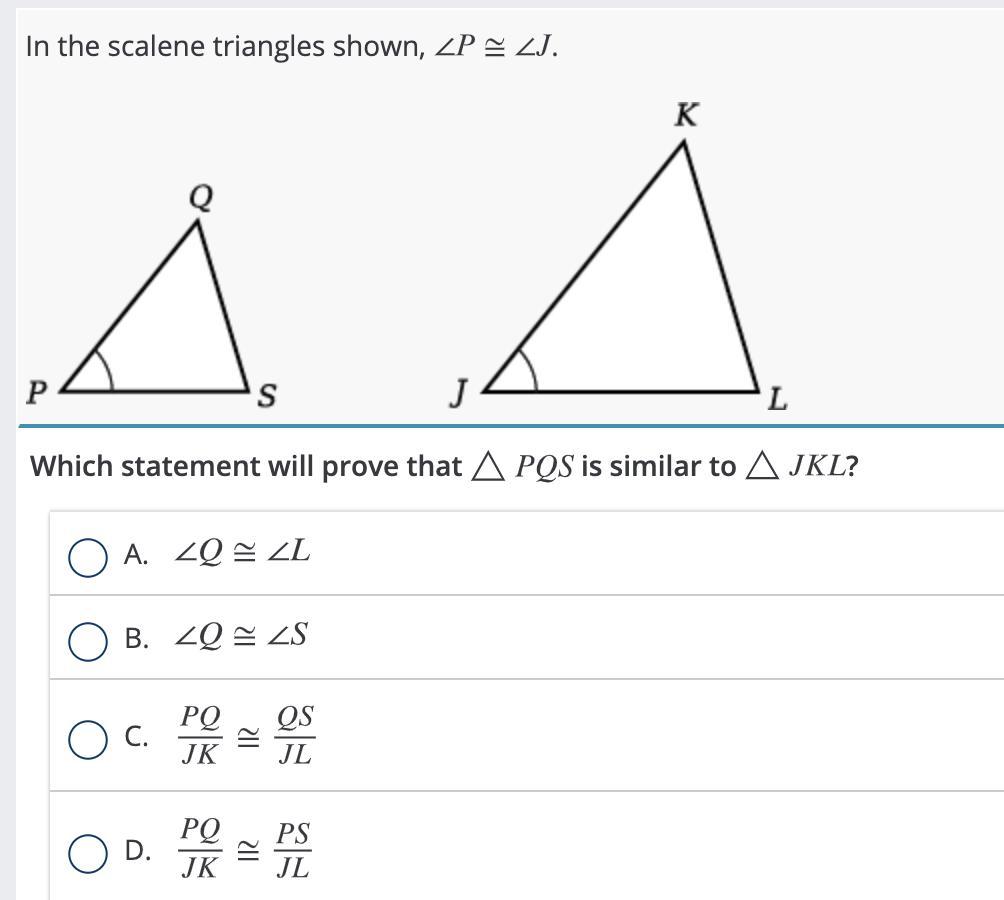Click the ∠Q ≅ ∠S answer text
Viewport: 1004px width, 900px height.
pyautogui.click(x=241, y=636)
